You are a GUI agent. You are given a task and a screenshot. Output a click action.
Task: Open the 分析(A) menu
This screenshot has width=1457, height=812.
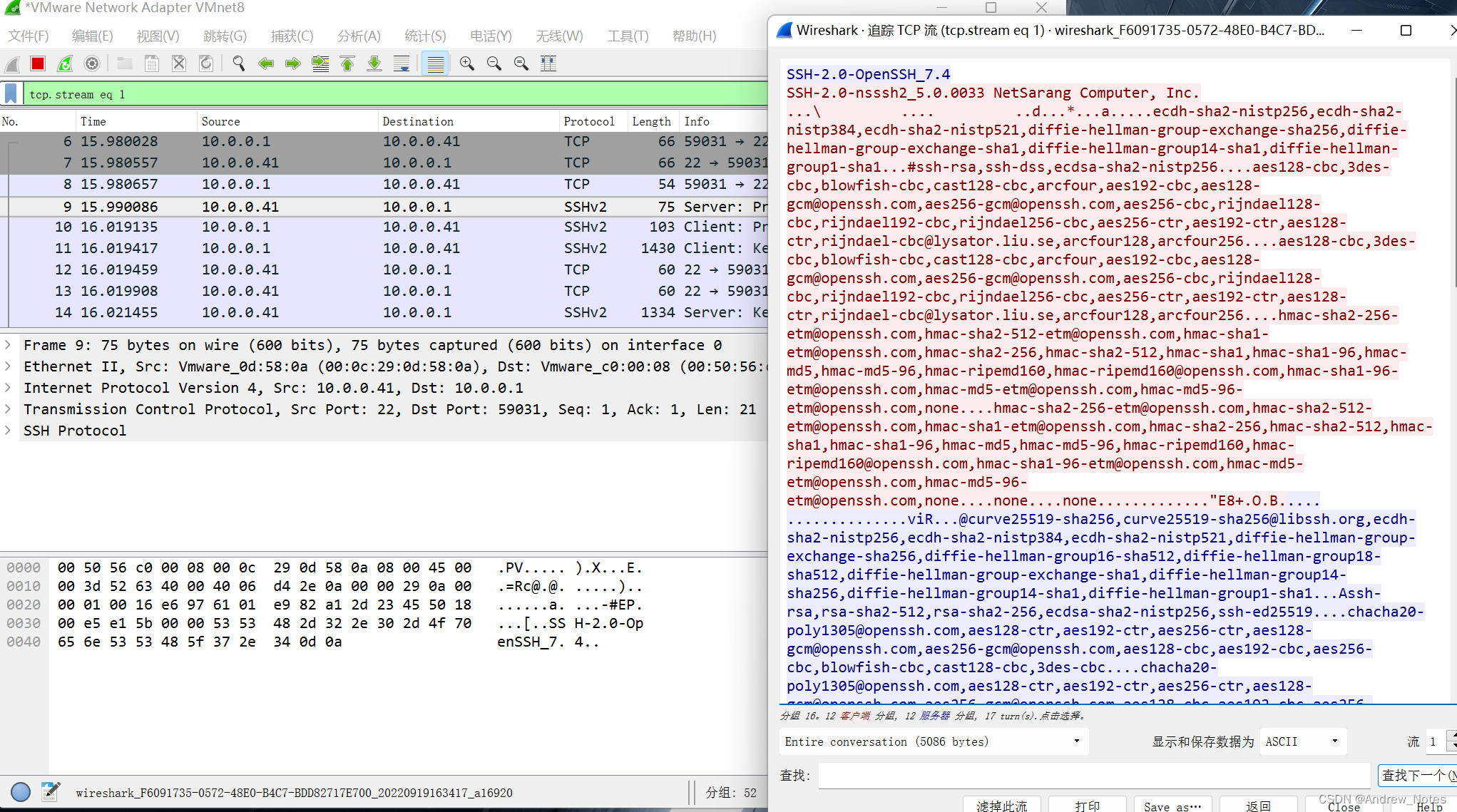(359, 36)
